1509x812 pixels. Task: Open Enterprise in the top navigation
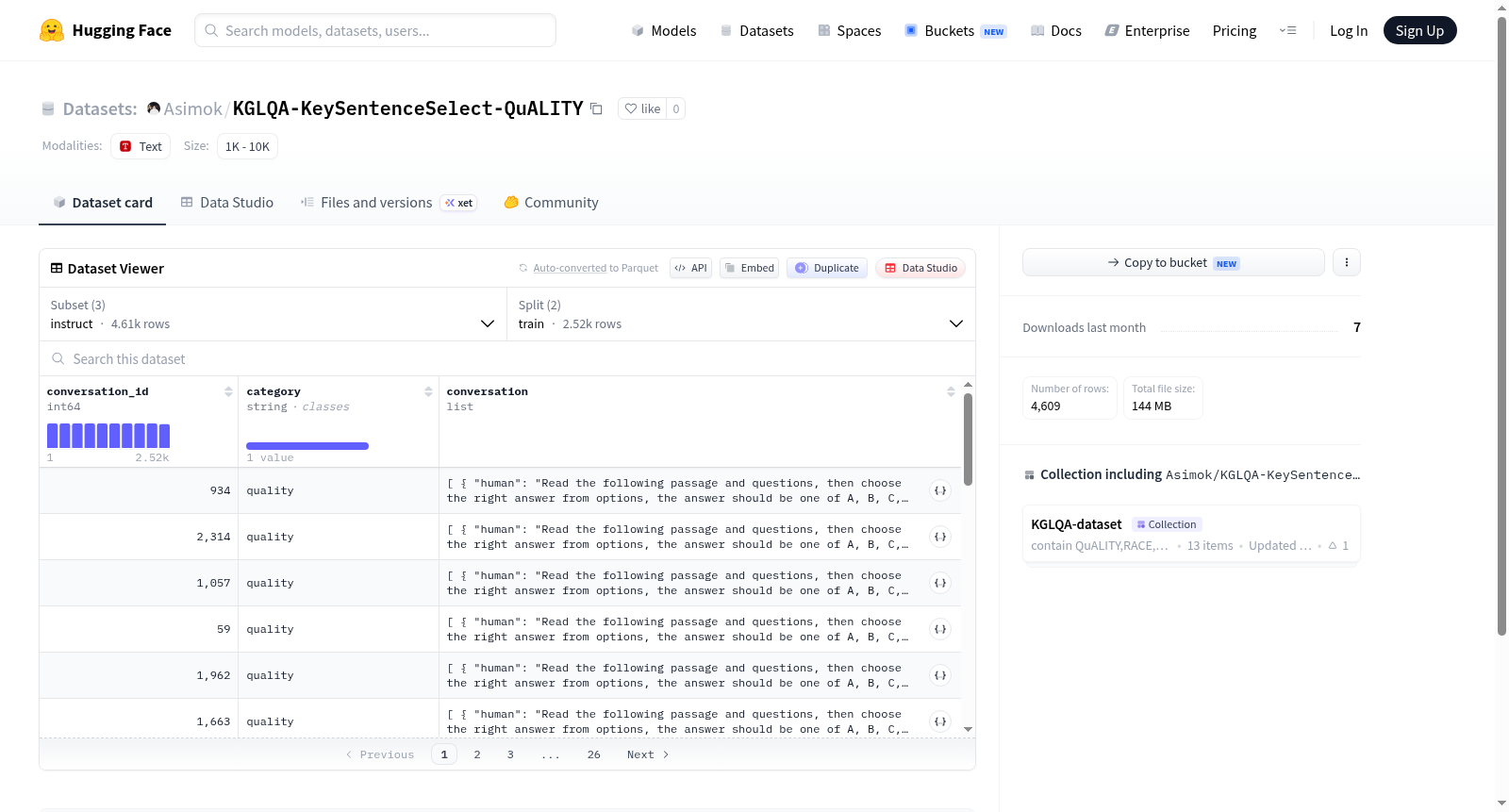tap(1147, 30)
